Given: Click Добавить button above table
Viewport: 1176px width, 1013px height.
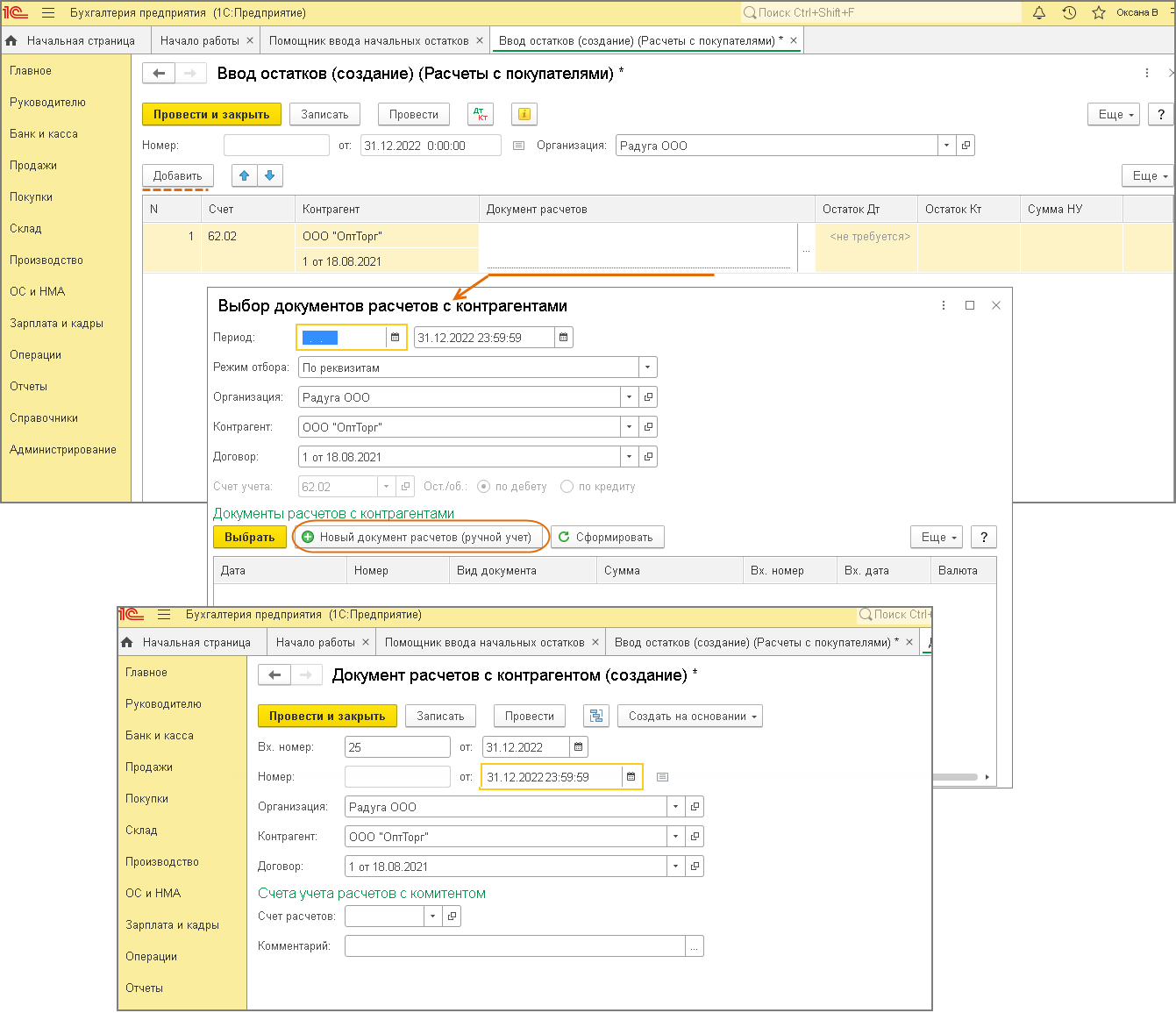Looking at the screenshot, I should coord(178,175).
